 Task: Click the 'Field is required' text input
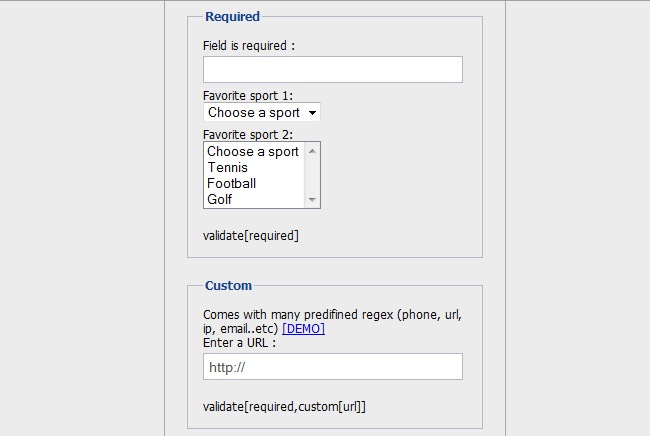pos(332,69)
